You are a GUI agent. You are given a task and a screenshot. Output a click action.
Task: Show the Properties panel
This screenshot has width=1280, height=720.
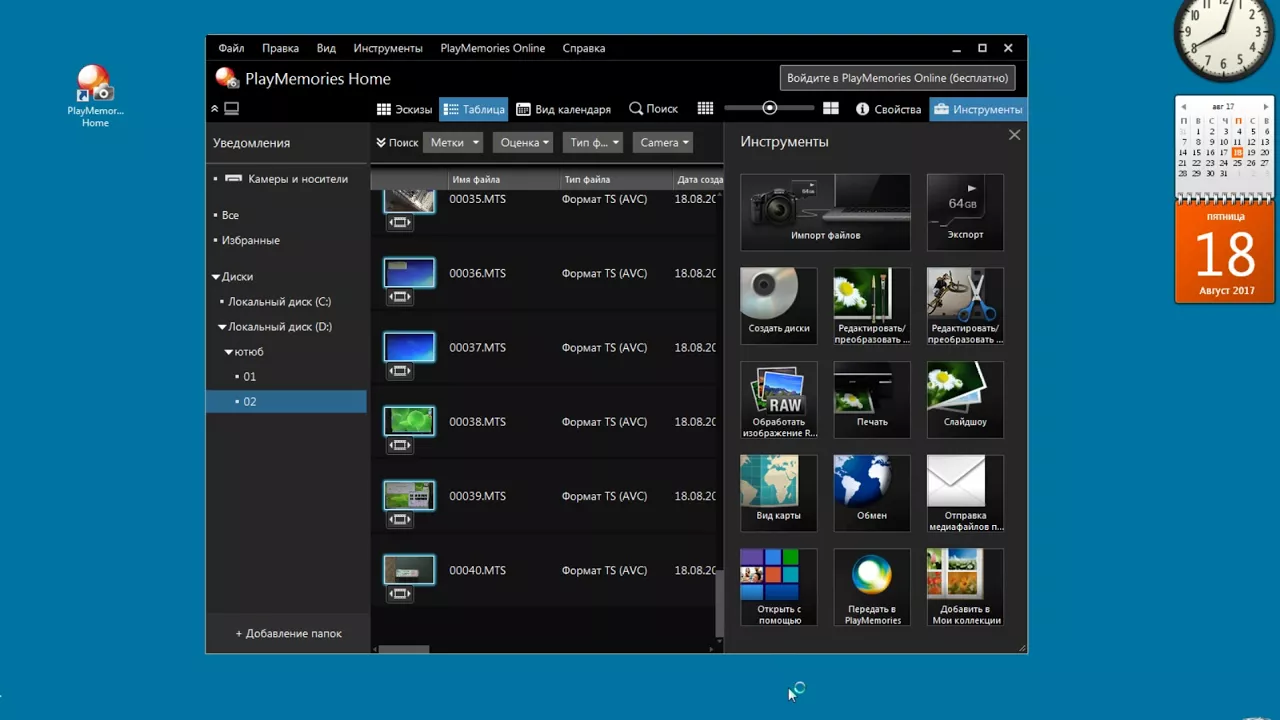coord(889,109)
